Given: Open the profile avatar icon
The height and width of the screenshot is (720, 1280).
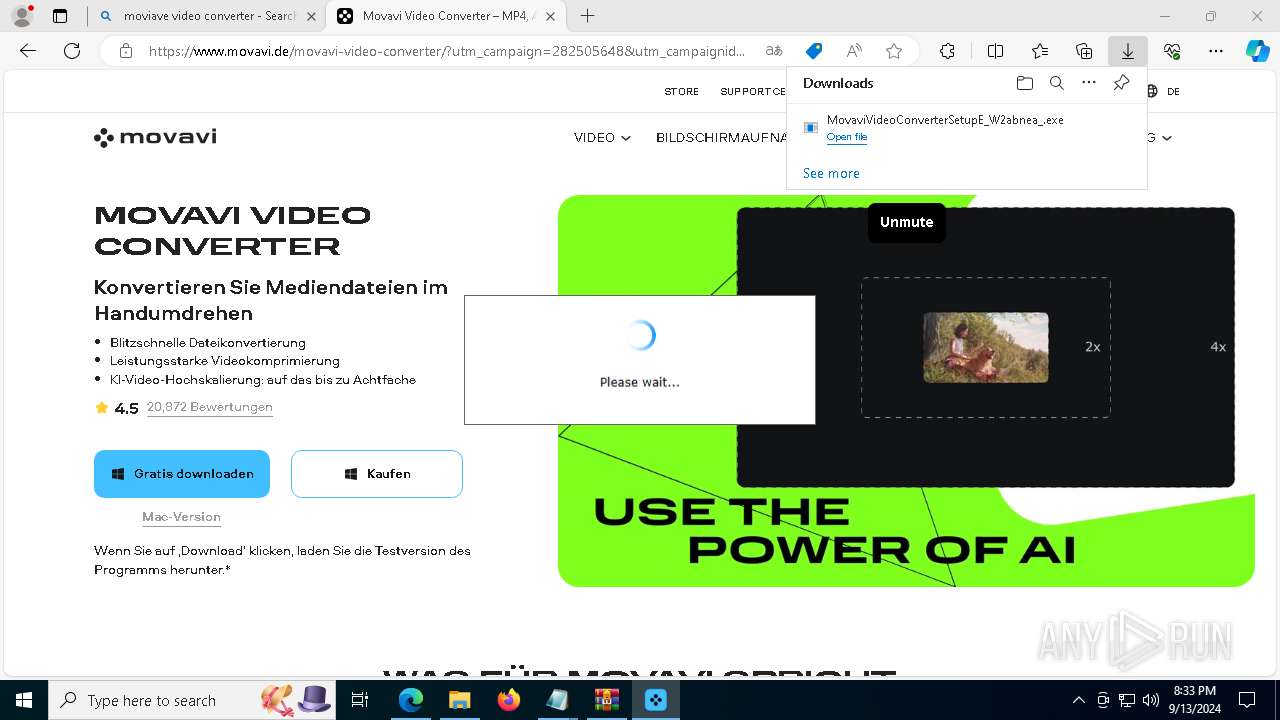Looking at the screenshot, I should click(21, 16).
